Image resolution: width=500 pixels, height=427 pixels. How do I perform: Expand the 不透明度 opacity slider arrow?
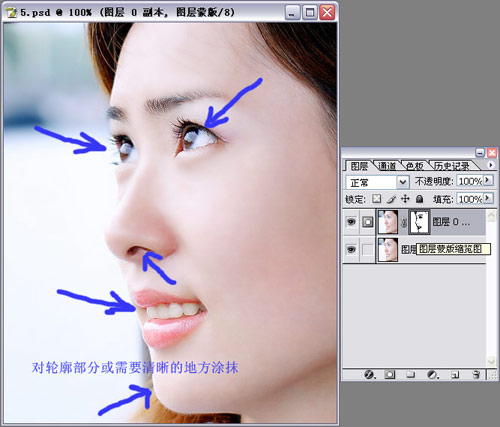488,180
